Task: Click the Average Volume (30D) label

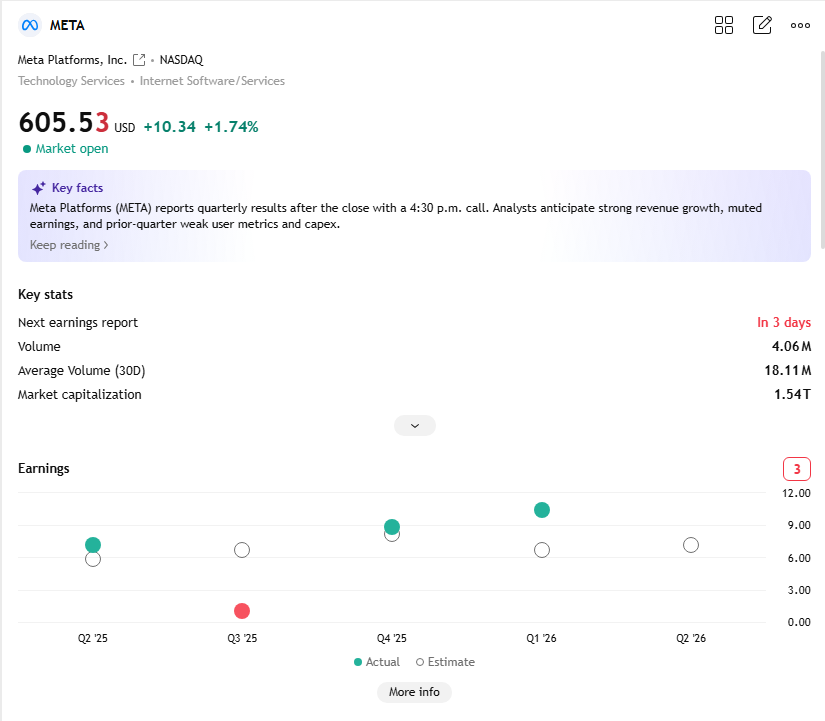Action: [82, 370]
